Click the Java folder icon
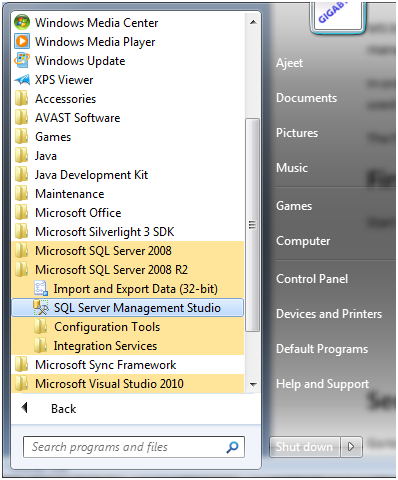Viewport: 398px width, 480px height. pos(22,156)
